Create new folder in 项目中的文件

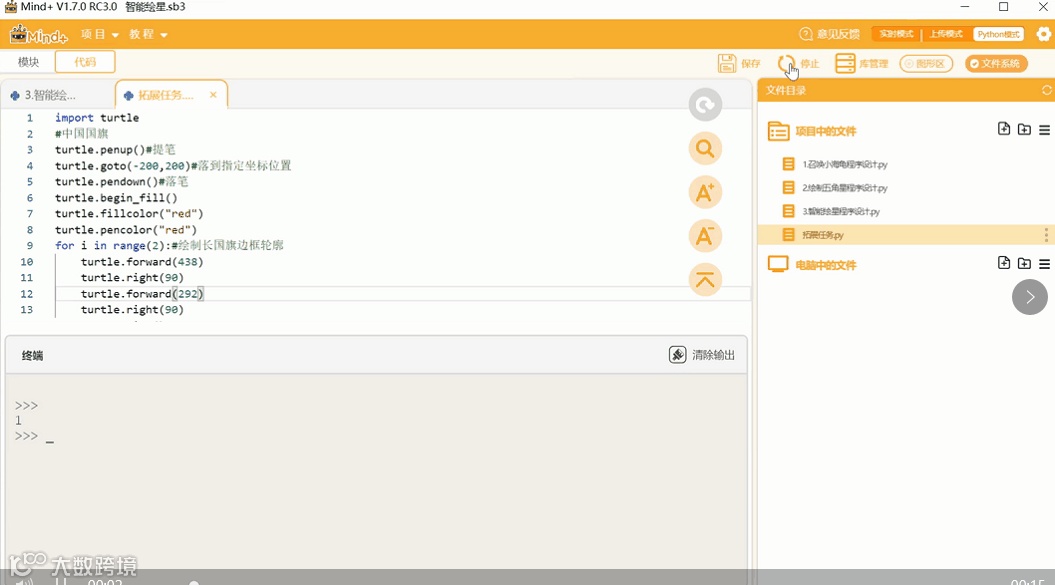coord(1024,129)
